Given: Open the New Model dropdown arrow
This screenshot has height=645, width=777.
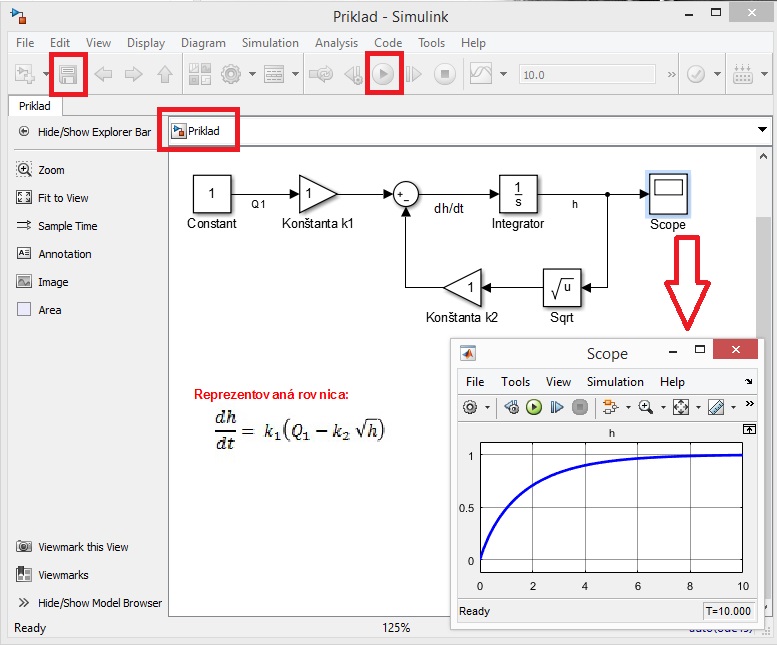Looking at the screenshot, I should coord(46,74).
